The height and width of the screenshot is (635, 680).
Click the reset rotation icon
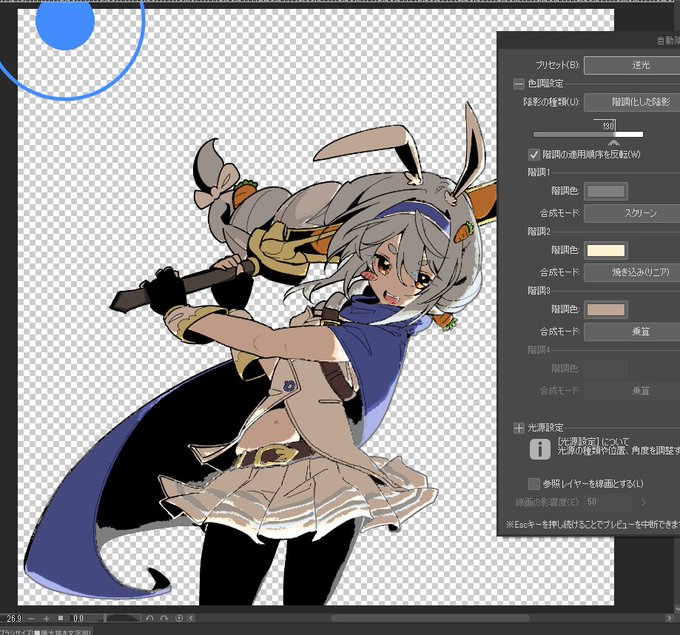coord(179,619)
